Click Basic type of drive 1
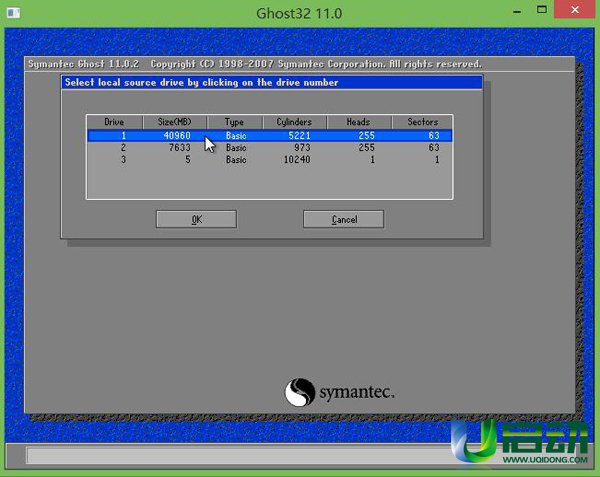Viewport: 600px width, 477px height. [x=236, y=135]
